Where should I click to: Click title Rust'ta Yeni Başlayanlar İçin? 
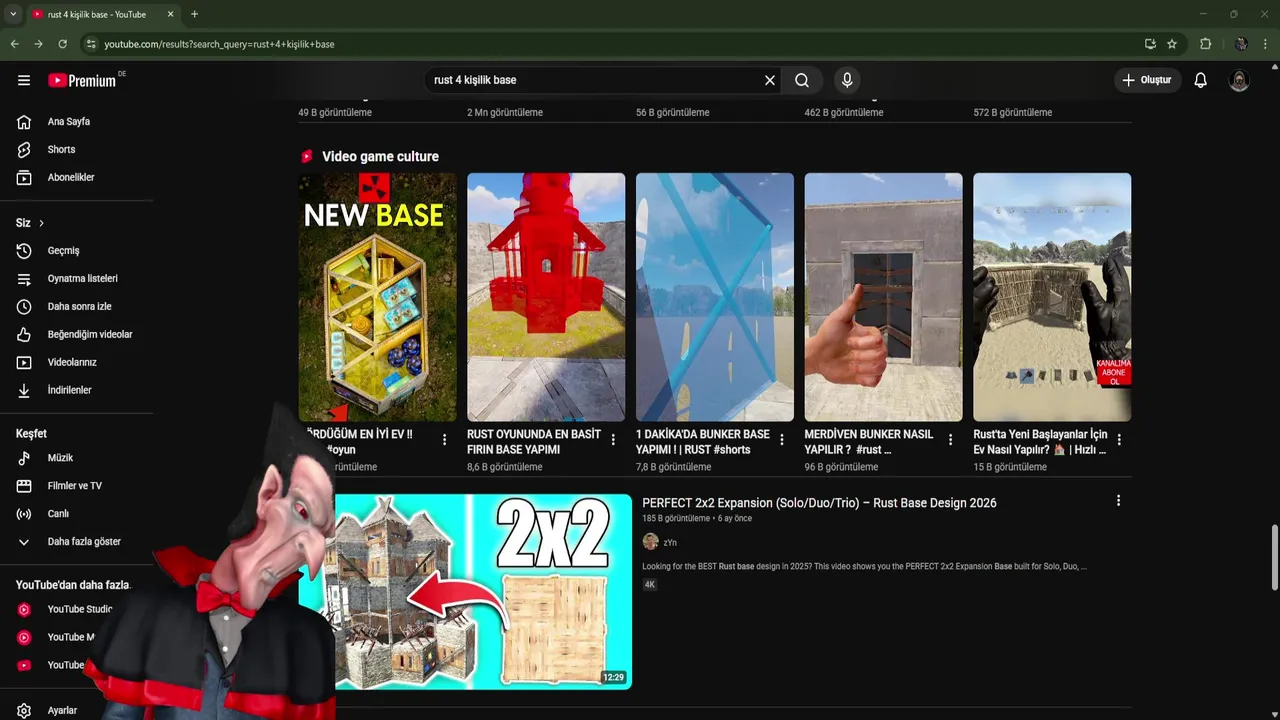click(1040, 442)
